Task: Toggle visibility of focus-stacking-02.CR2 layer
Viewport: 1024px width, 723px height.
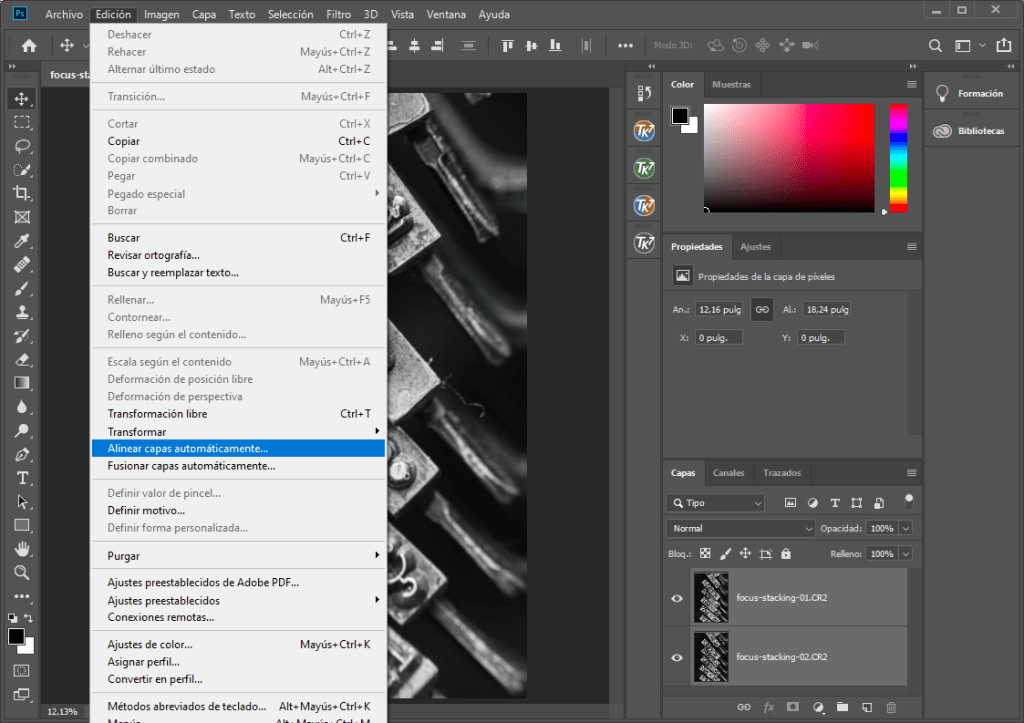Action: [x=677, y=657]
